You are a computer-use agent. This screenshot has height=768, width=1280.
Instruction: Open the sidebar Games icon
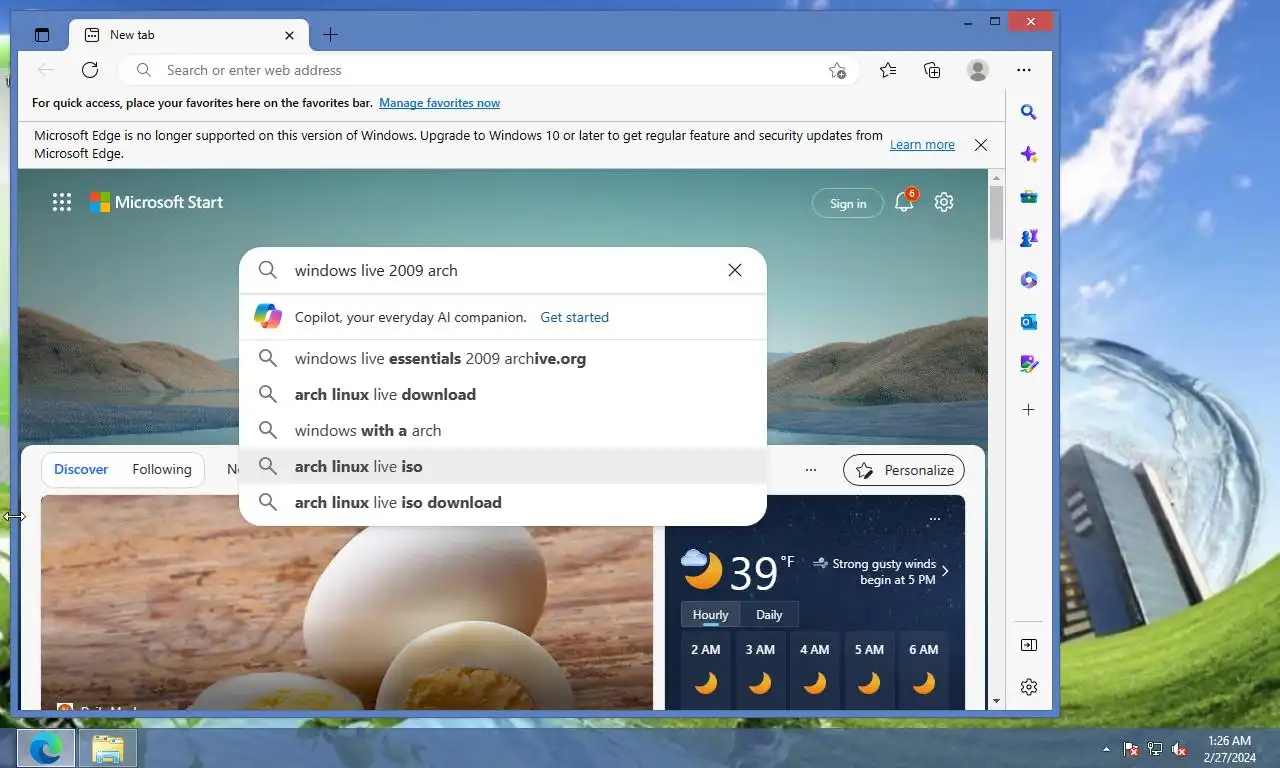tap(1029, 238)
